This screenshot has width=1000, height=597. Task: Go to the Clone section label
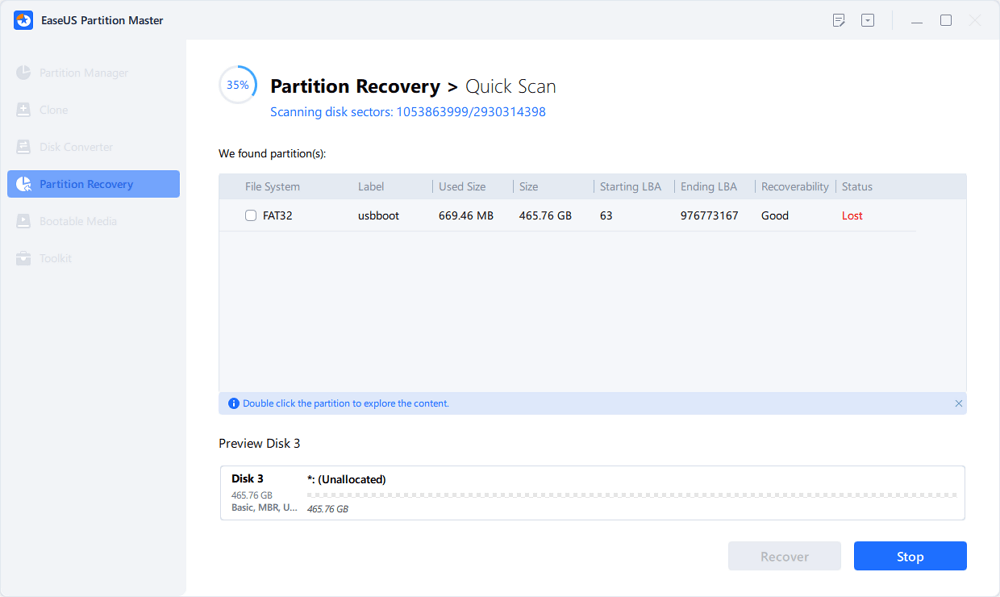(54, 110)
